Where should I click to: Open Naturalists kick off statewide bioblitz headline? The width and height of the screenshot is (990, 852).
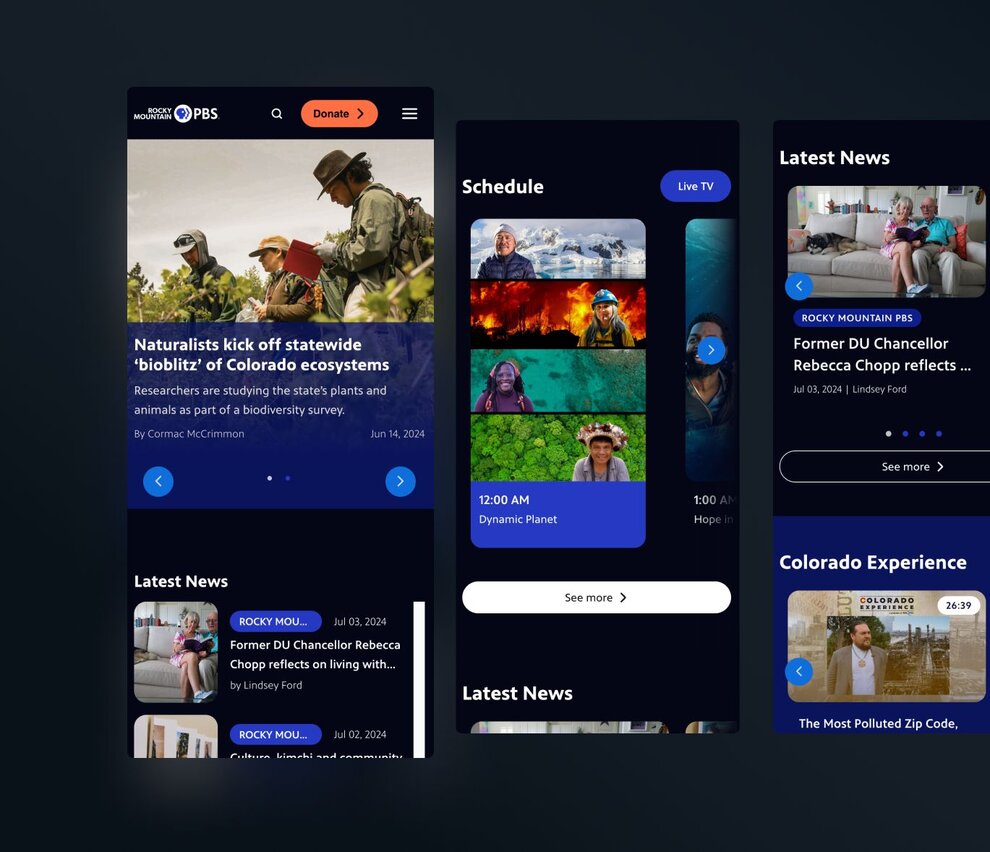[x=261, y=355]
